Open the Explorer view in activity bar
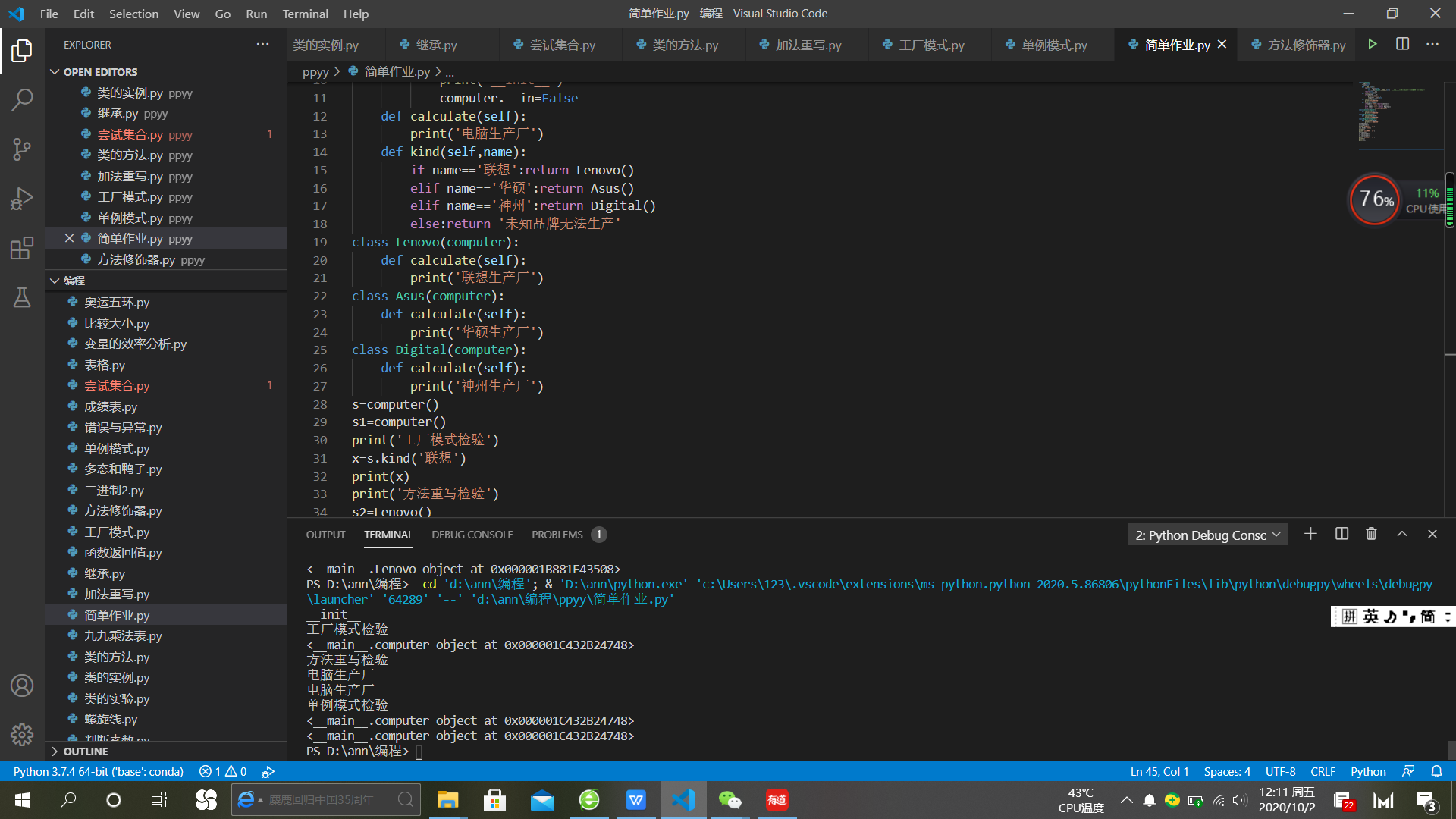Screen dimensions: 1456x819 pos(22,51)
